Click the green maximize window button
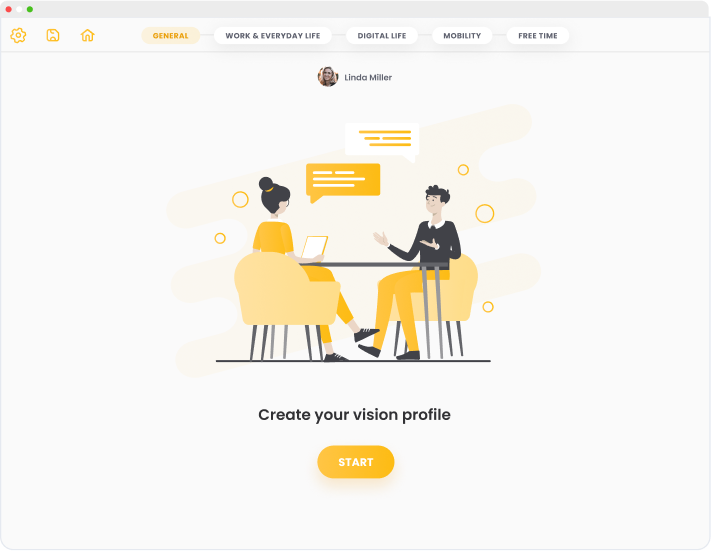The height and width of the screenshot is (551, 711). pos(30,9)
